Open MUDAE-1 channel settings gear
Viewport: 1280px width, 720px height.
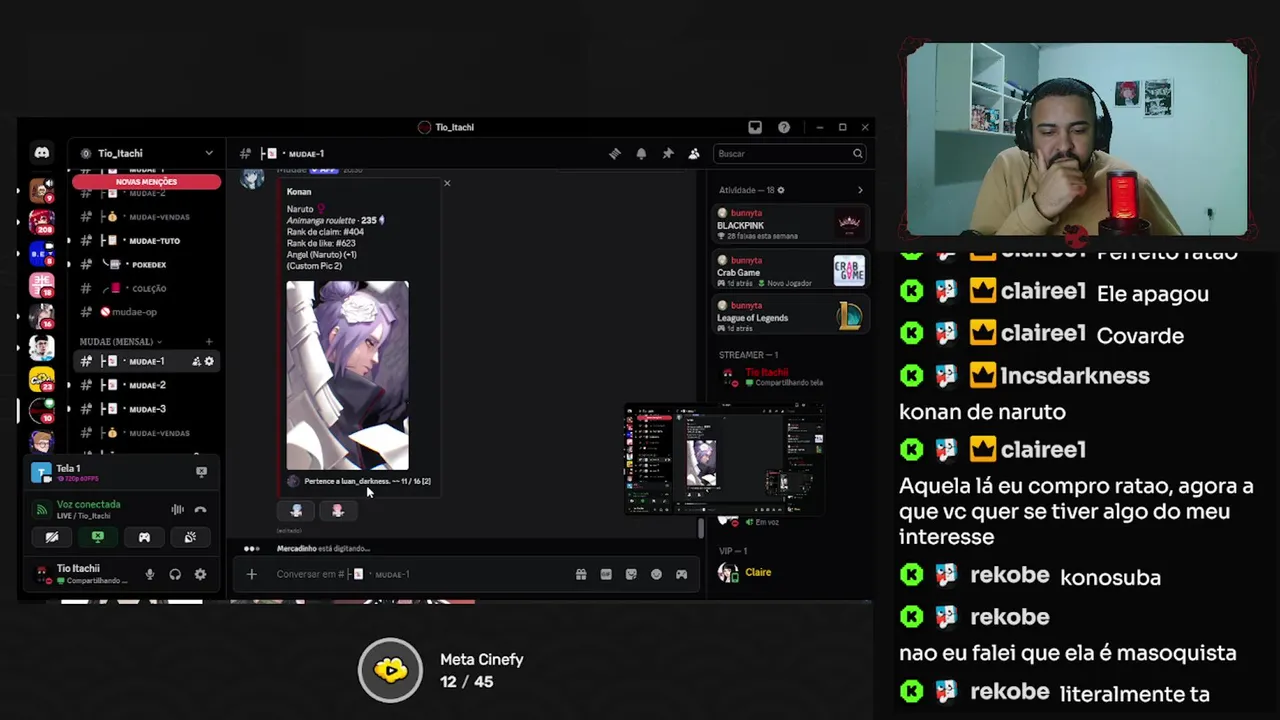click(x=209, y=361)
